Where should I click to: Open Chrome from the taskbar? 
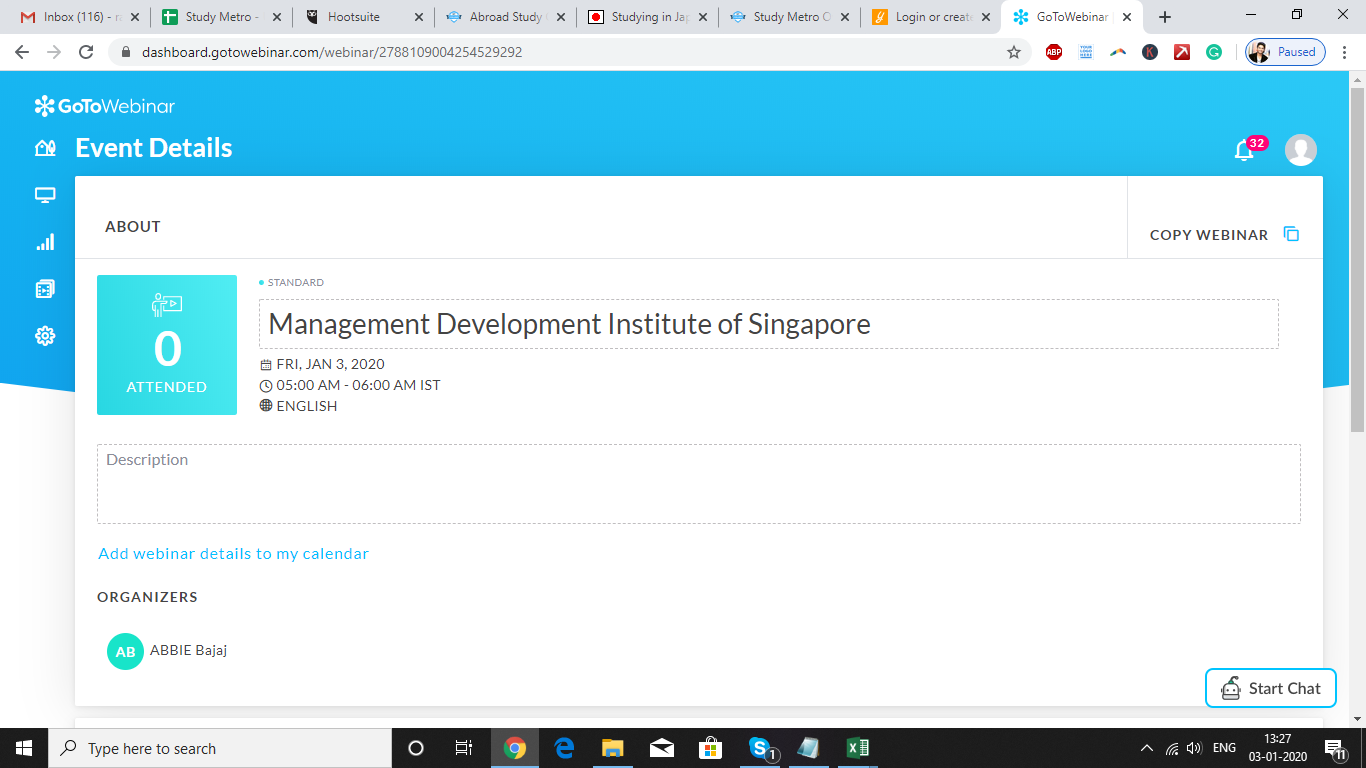[515, 748]
